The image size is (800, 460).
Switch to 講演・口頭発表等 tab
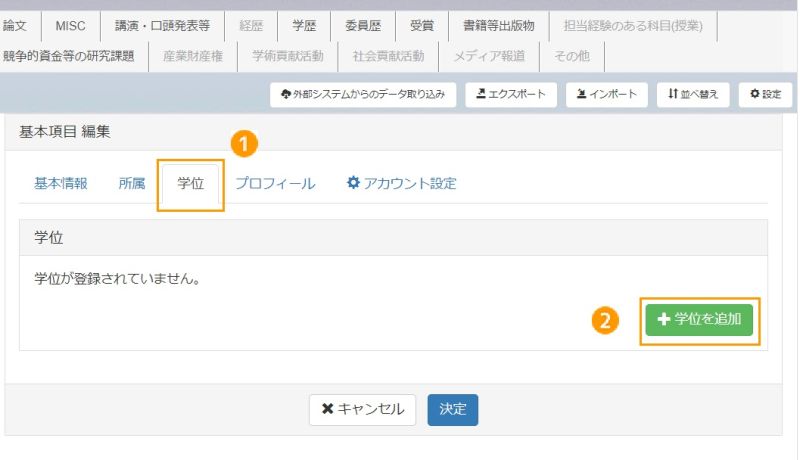(x=162, y=26)
